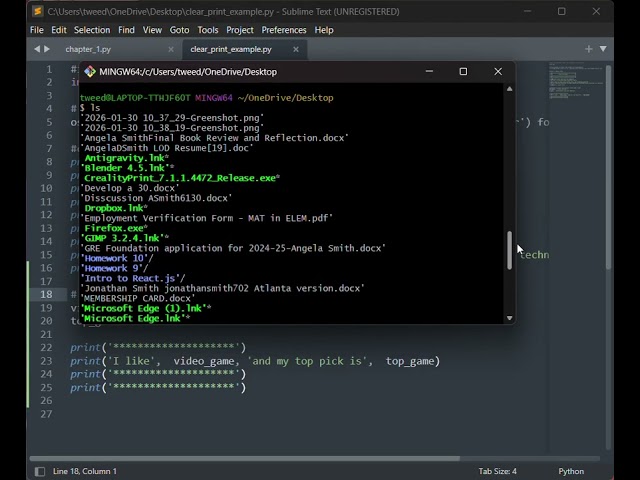Open the Help menu
Viewport: 640px width, 480px height.
(x=324, y=30)
